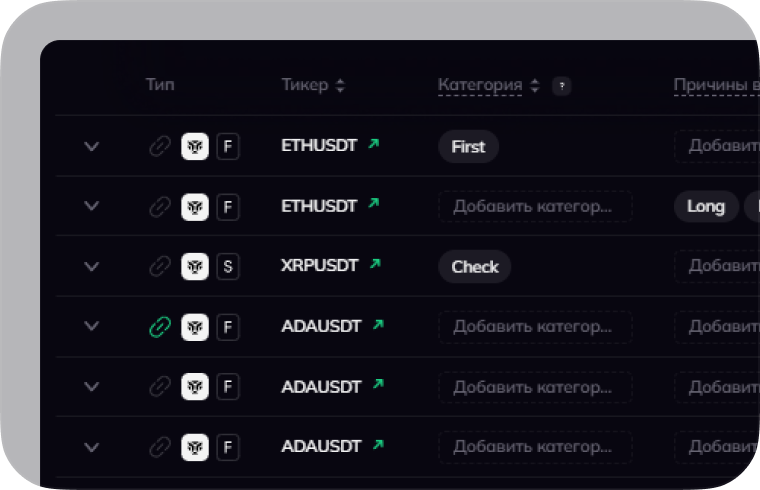Click the green link icon in ADAUSDT row

[x=160, y=326]
